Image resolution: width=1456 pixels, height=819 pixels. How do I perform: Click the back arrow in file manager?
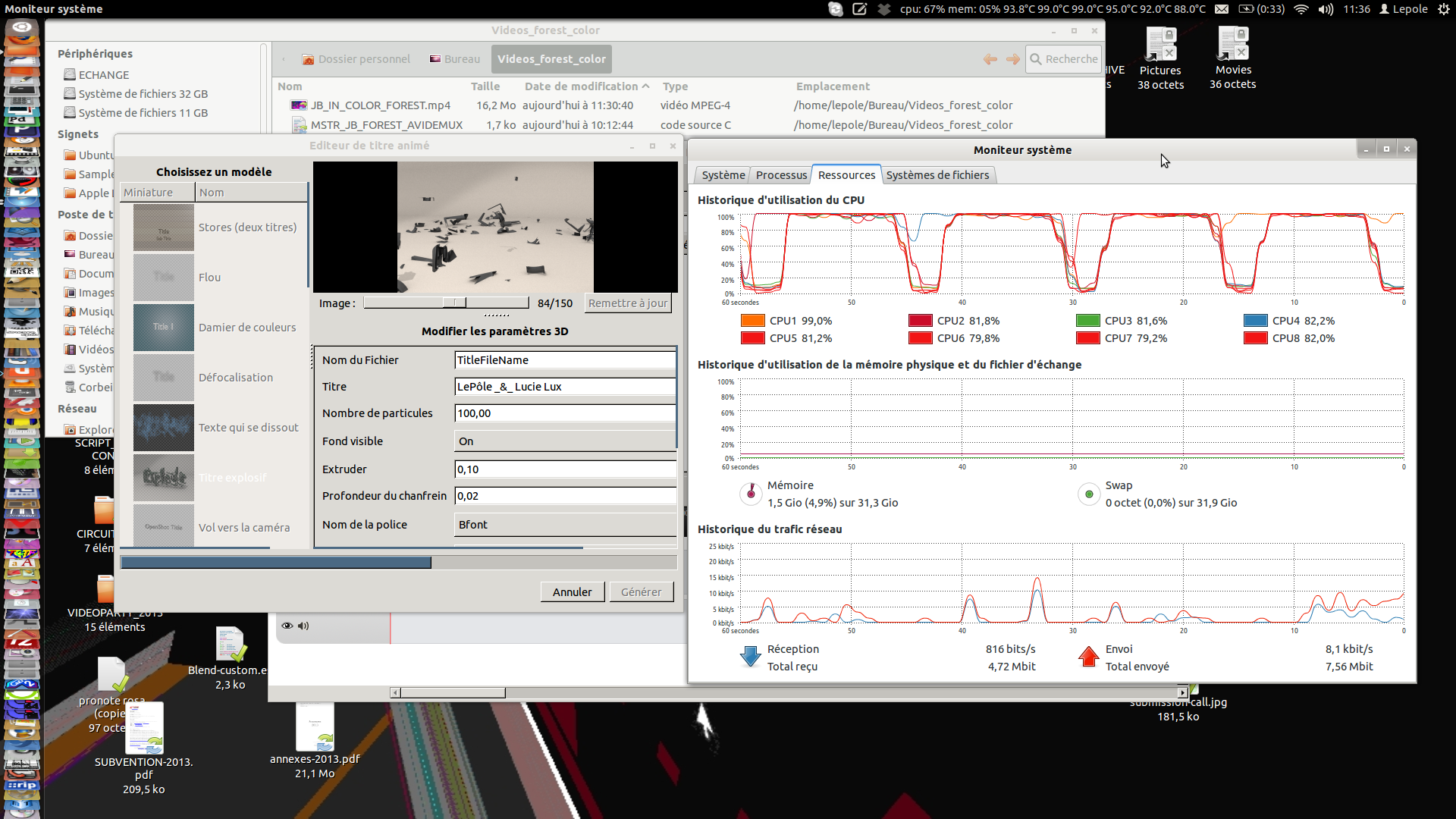pos(990,59)
